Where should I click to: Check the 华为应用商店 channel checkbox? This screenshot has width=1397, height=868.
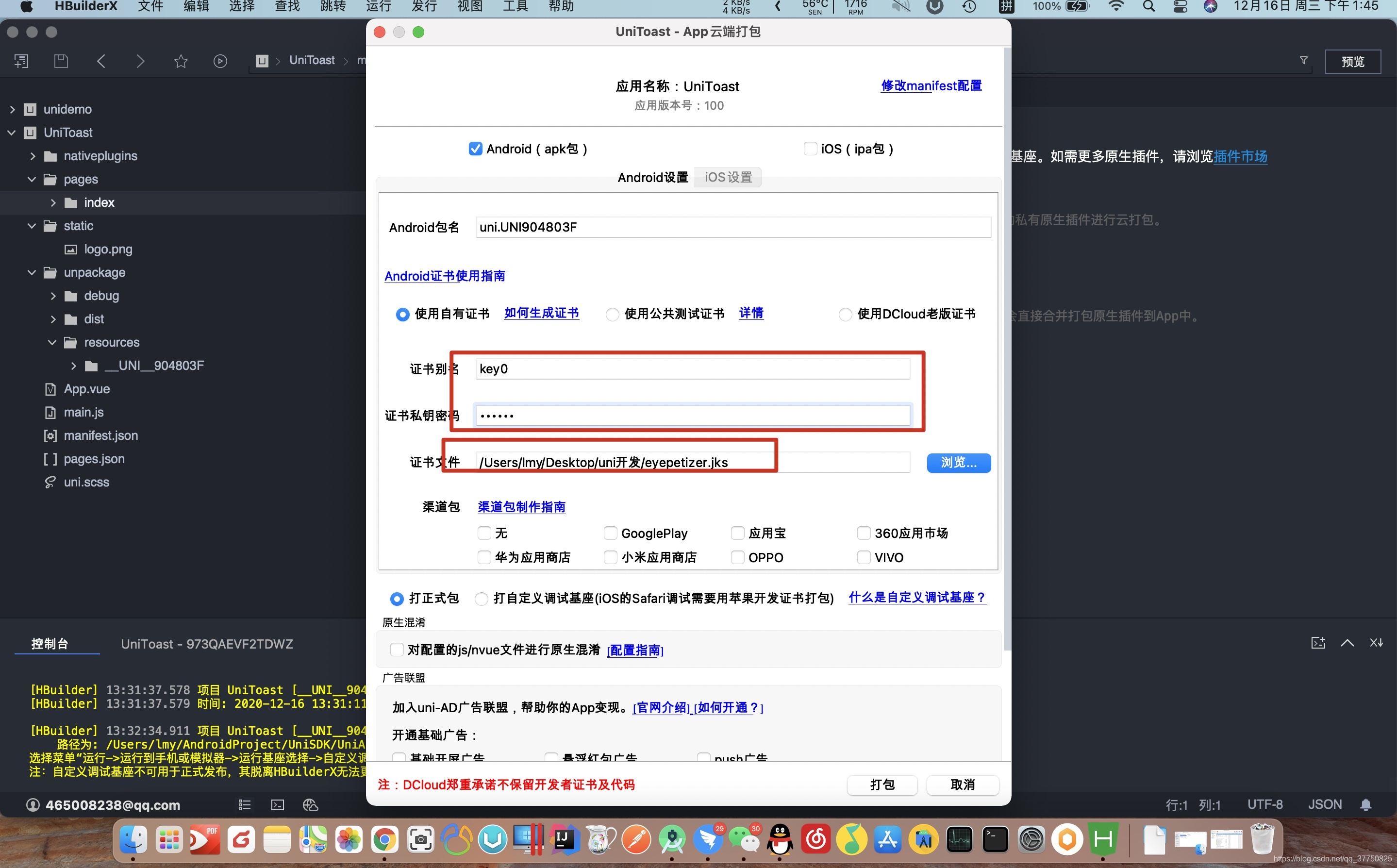pyautogui.click(x=484, y=557)
